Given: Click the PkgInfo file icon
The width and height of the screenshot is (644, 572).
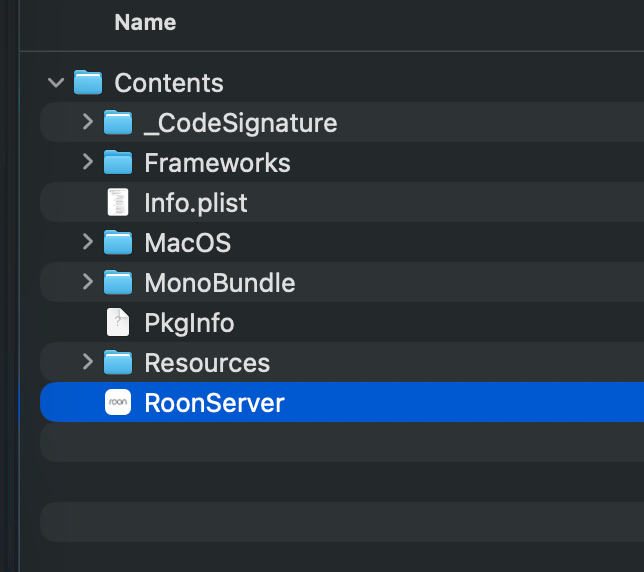Looking at the screenshot, I should 118,322.
